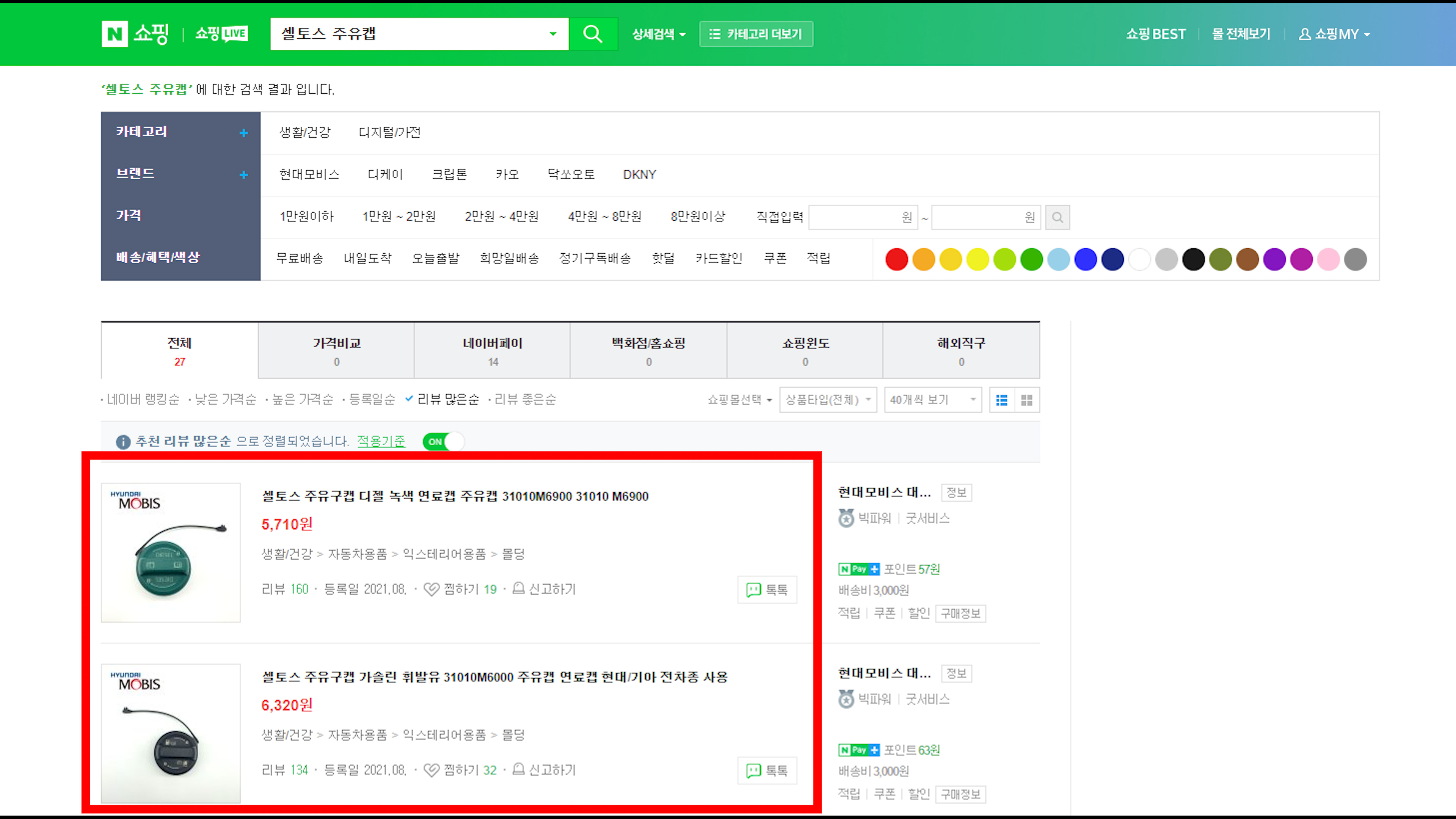Click the 찜하기 heart on gasoline cap listing
The width and height of the screenshot is (1456, 819).
(x=432, y=770)
